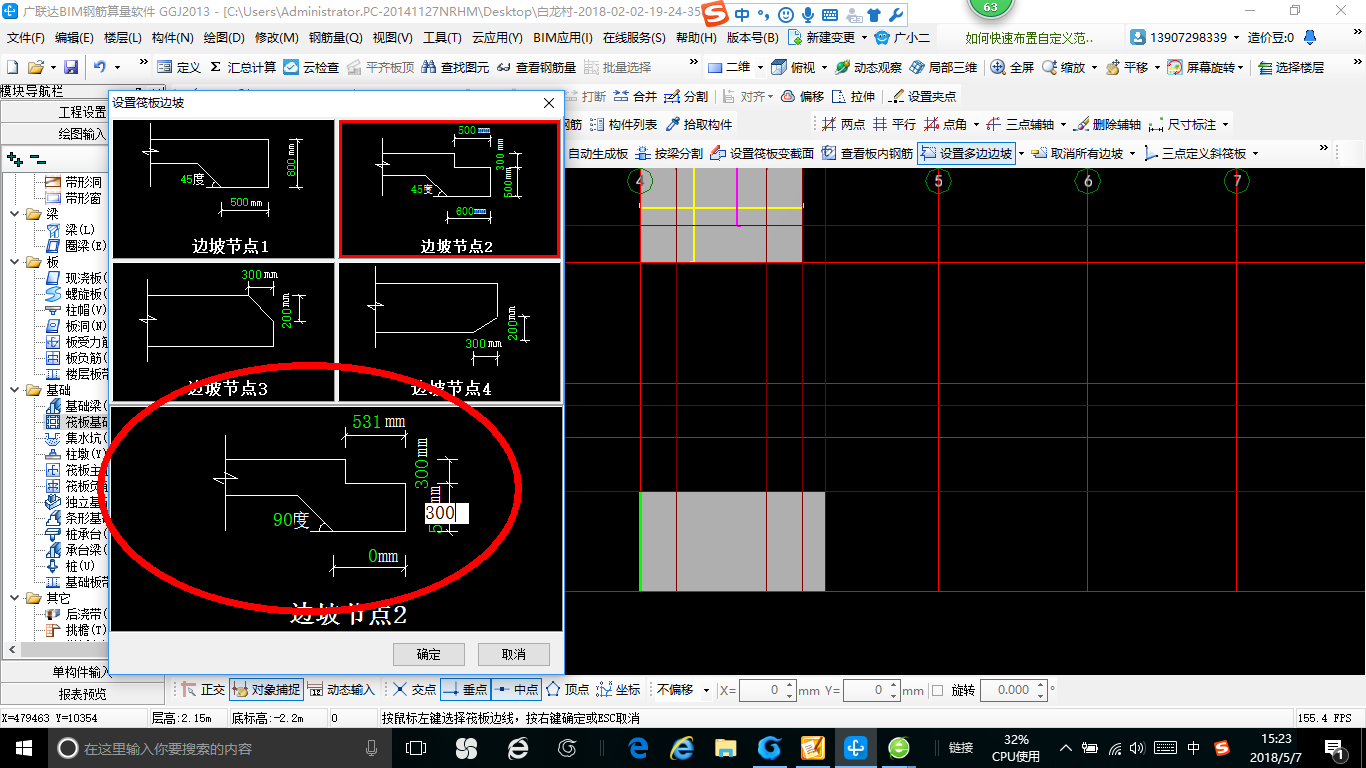
Task: Open 工程设置 project settings panel
Action: (x=83, y=111)
